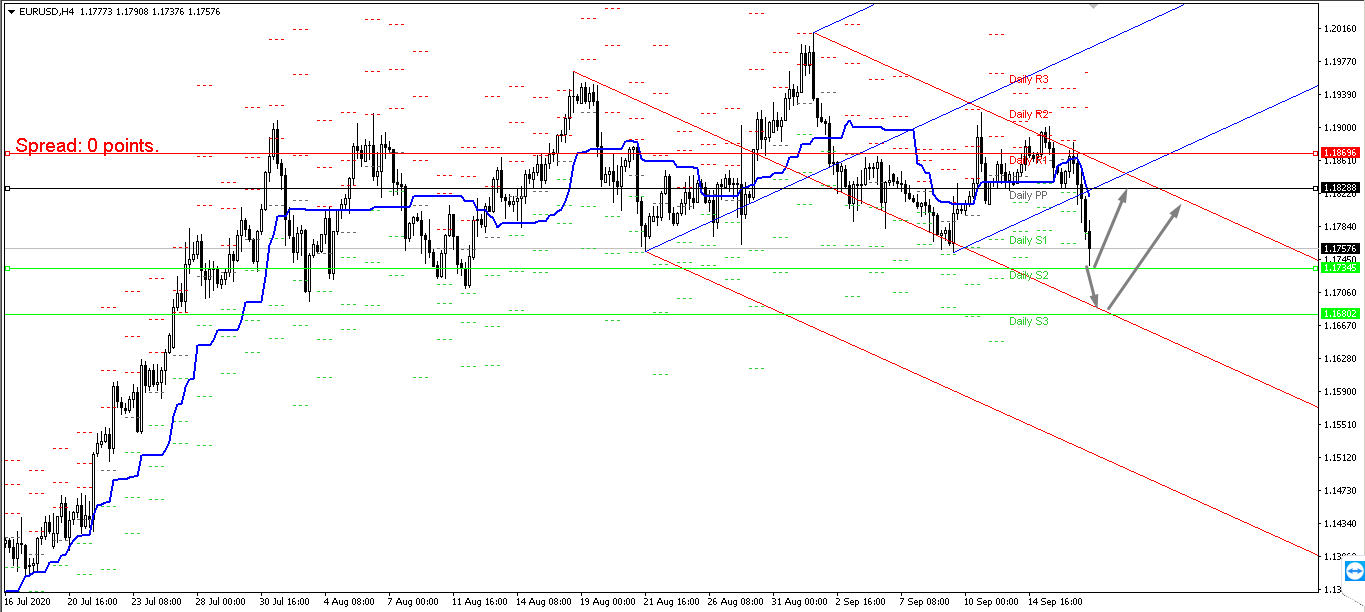Click the 1.14730 price scale value
This screenshot has width=1365, height=612.
pos(1339,491)
